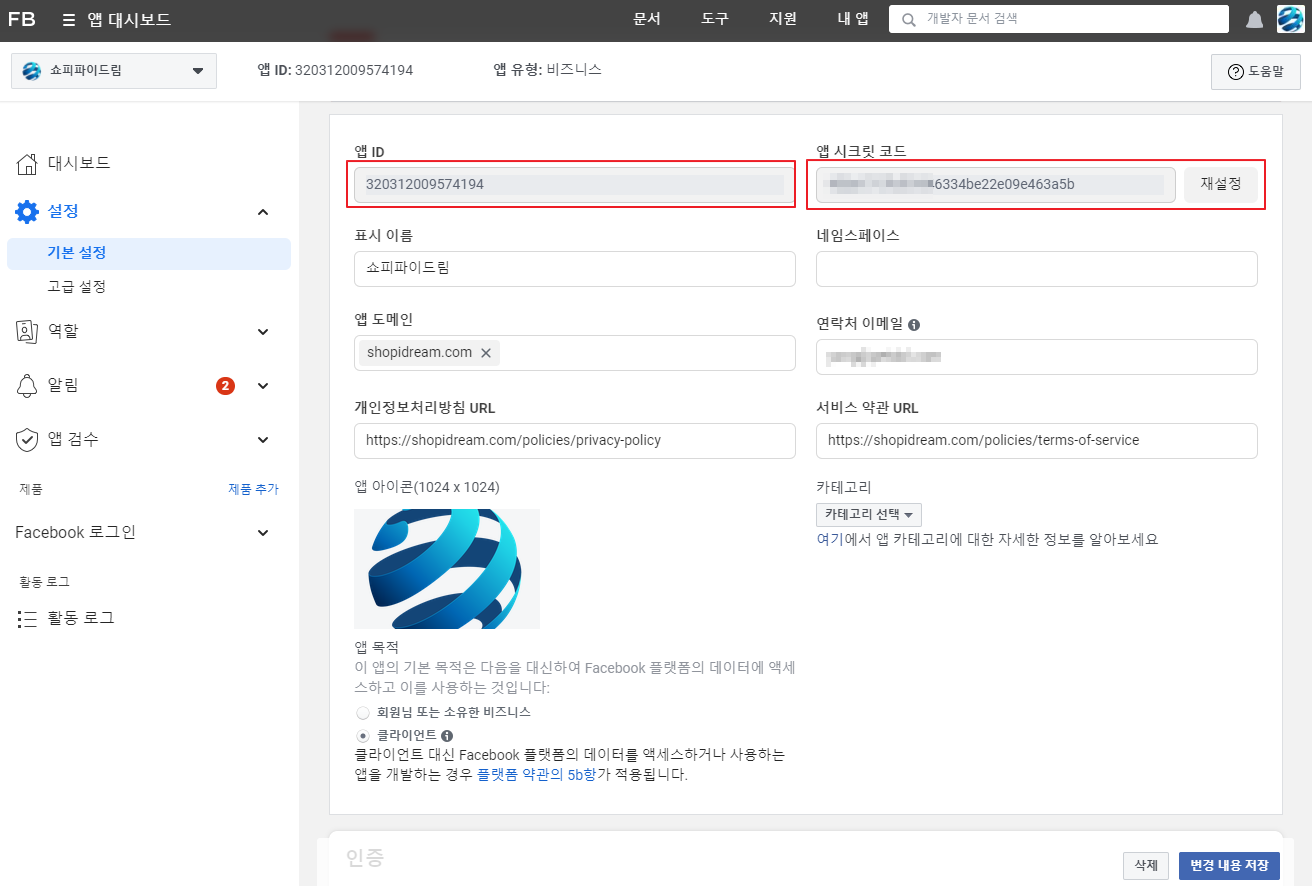Image resolution: width=1312 pixels, height=886 pixels.
Task: Click the question mark icon in 도움말
Action: pyautogui.click(x=1235, y=72)
